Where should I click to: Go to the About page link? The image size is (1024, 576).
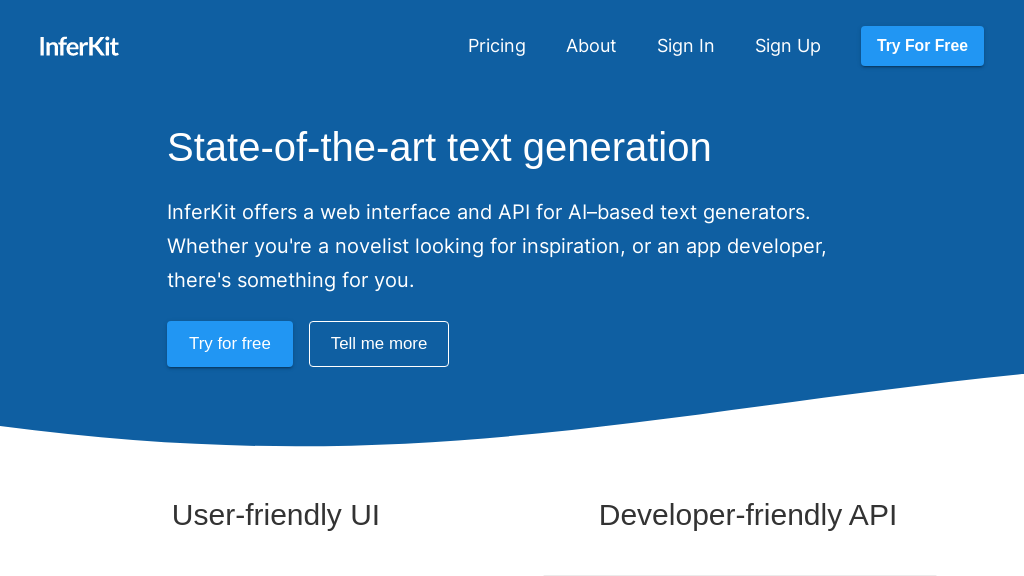[x=591, y=46]
